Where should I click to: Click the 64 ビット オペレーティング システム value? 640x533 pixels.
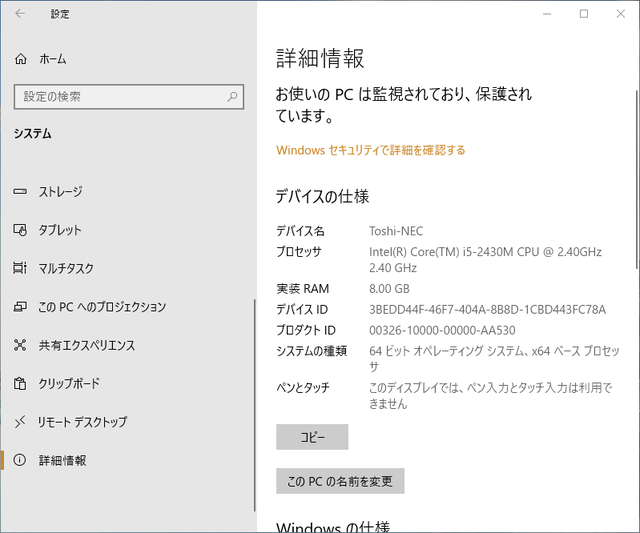(494, 358)
